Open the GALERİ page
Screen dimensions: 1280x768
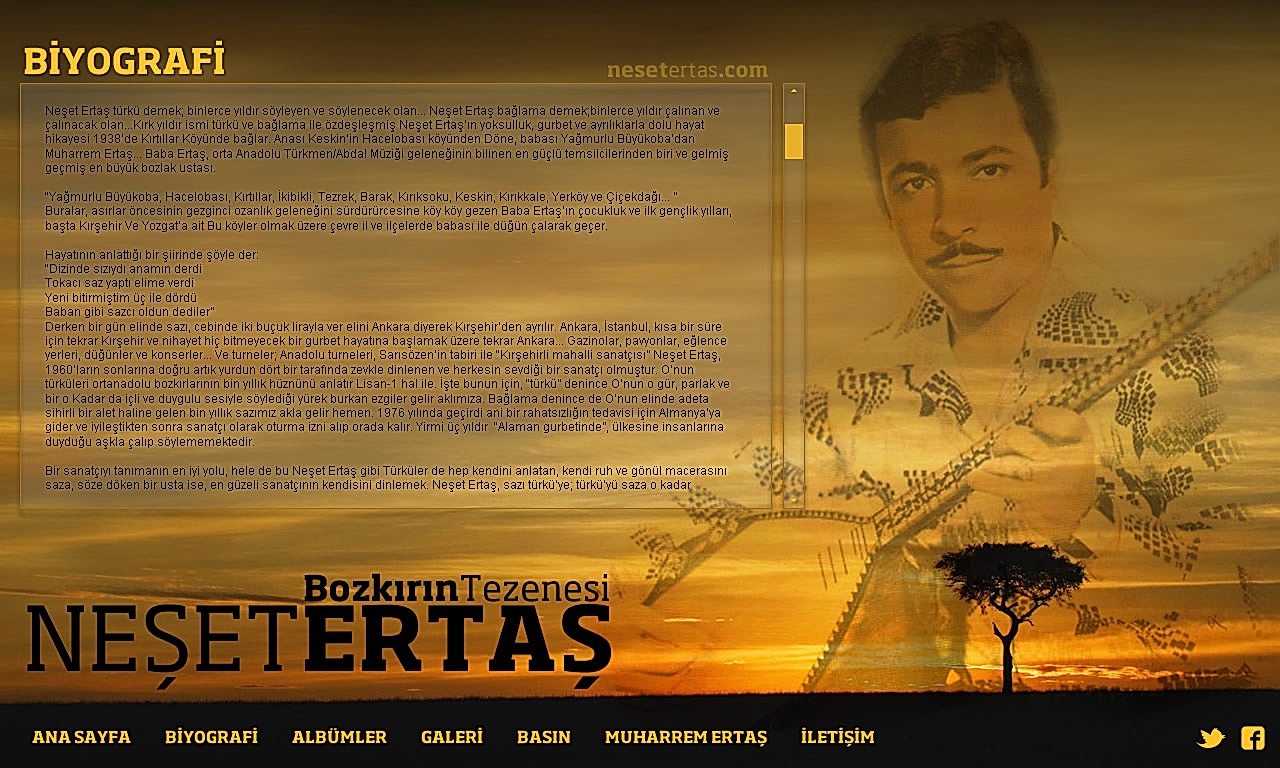tap(452, 737)
